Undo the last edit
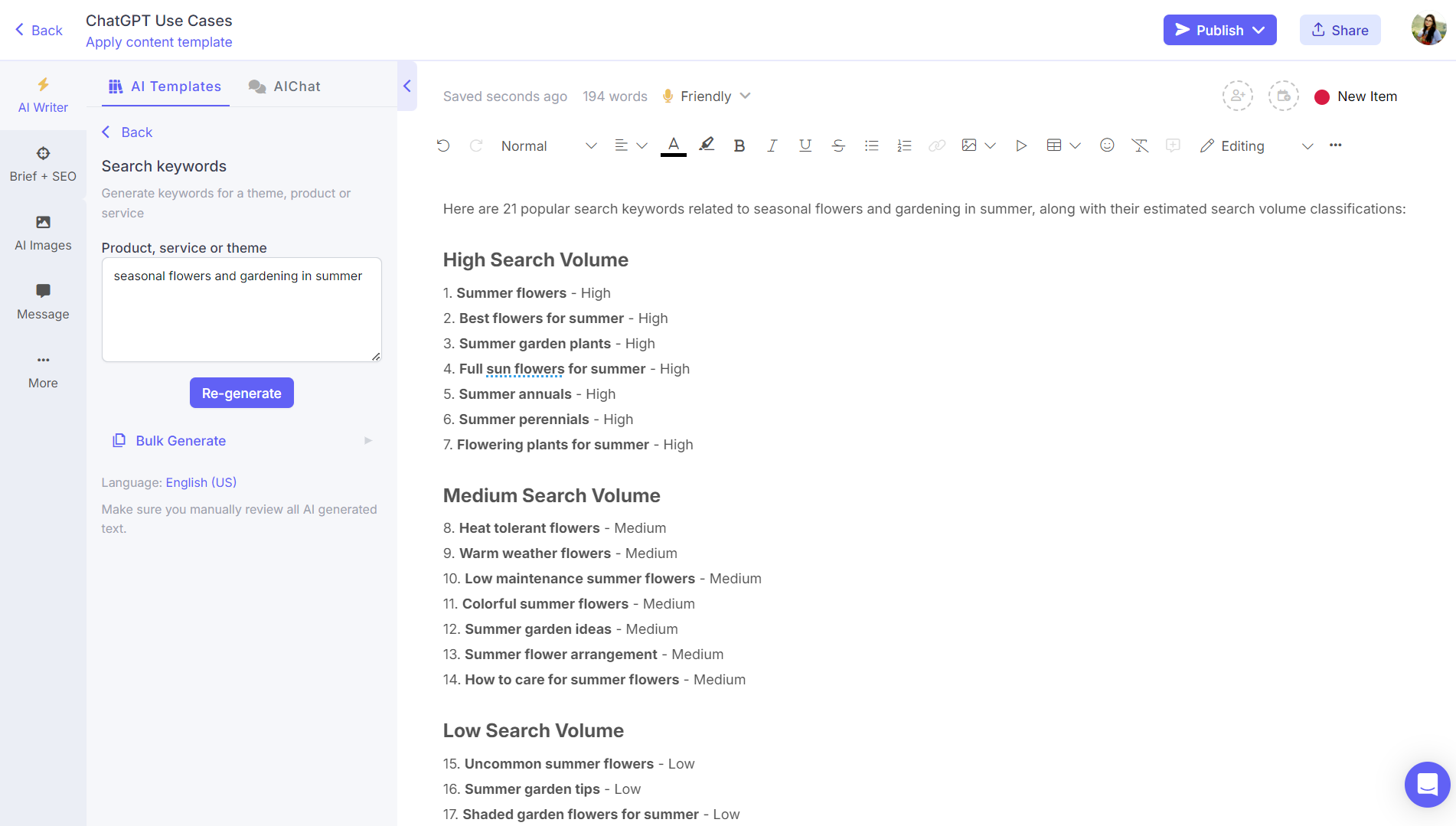The width and height of the screenshot is (1456, 826). [443, 145]
